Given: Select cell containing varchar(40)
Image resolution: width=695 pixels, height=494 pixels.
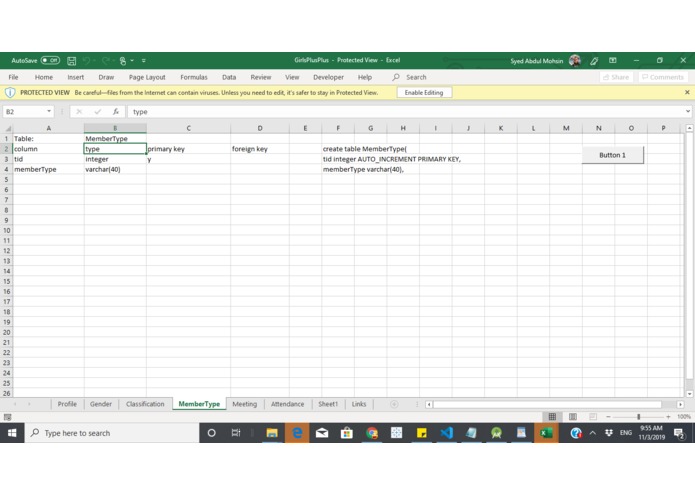Looking at the screenshot, I should pos(115,169).
